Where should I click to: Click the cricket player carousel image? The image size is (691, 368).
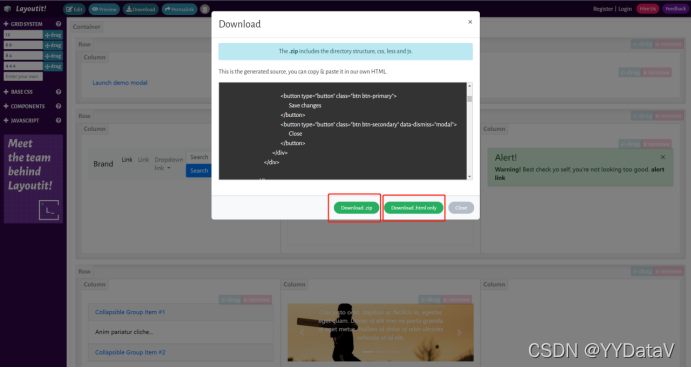coord(381,333)
